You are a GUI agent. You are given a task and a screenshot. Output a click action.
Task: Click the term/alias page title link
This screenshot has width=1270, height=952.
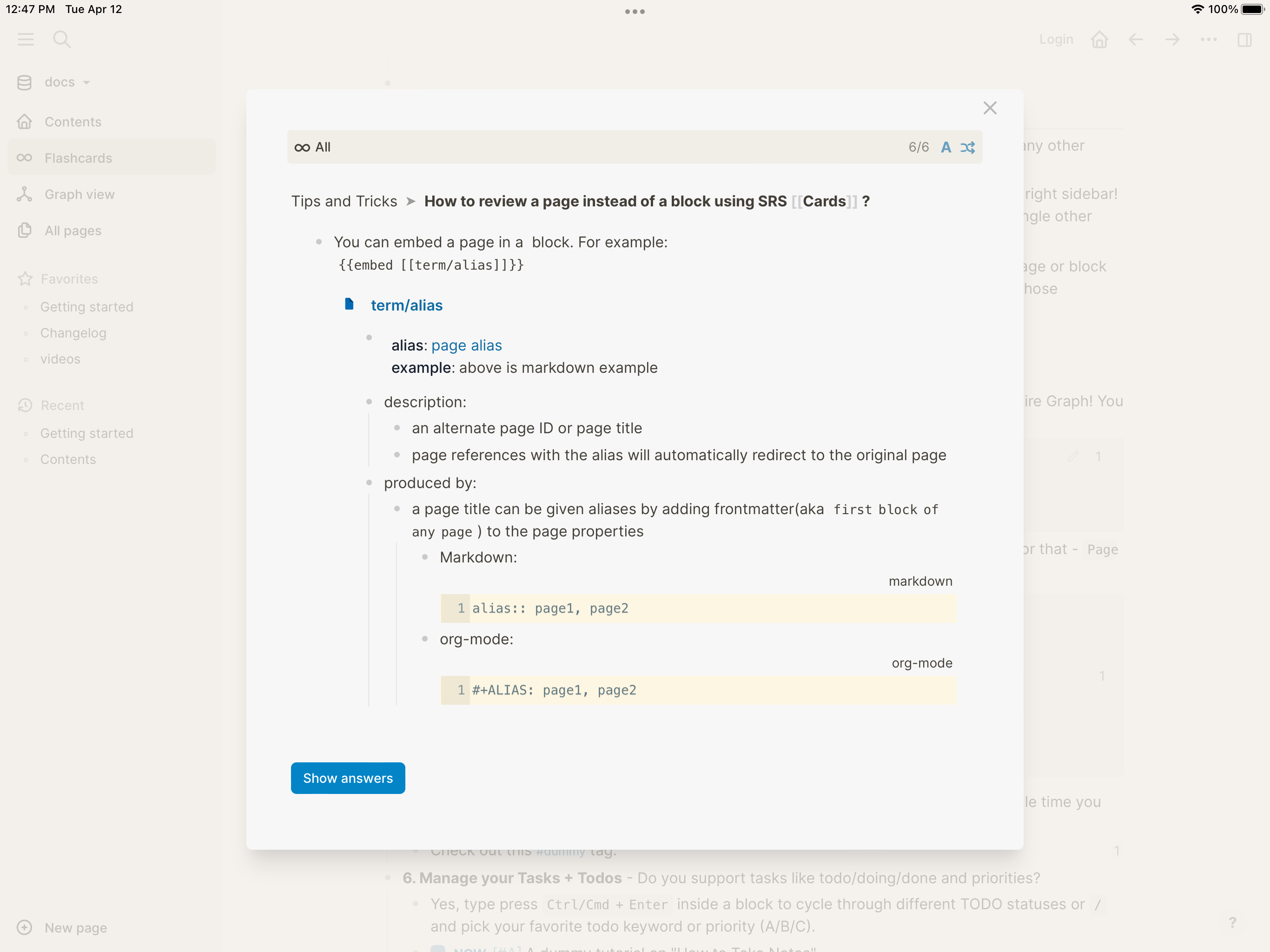[406, 305]
